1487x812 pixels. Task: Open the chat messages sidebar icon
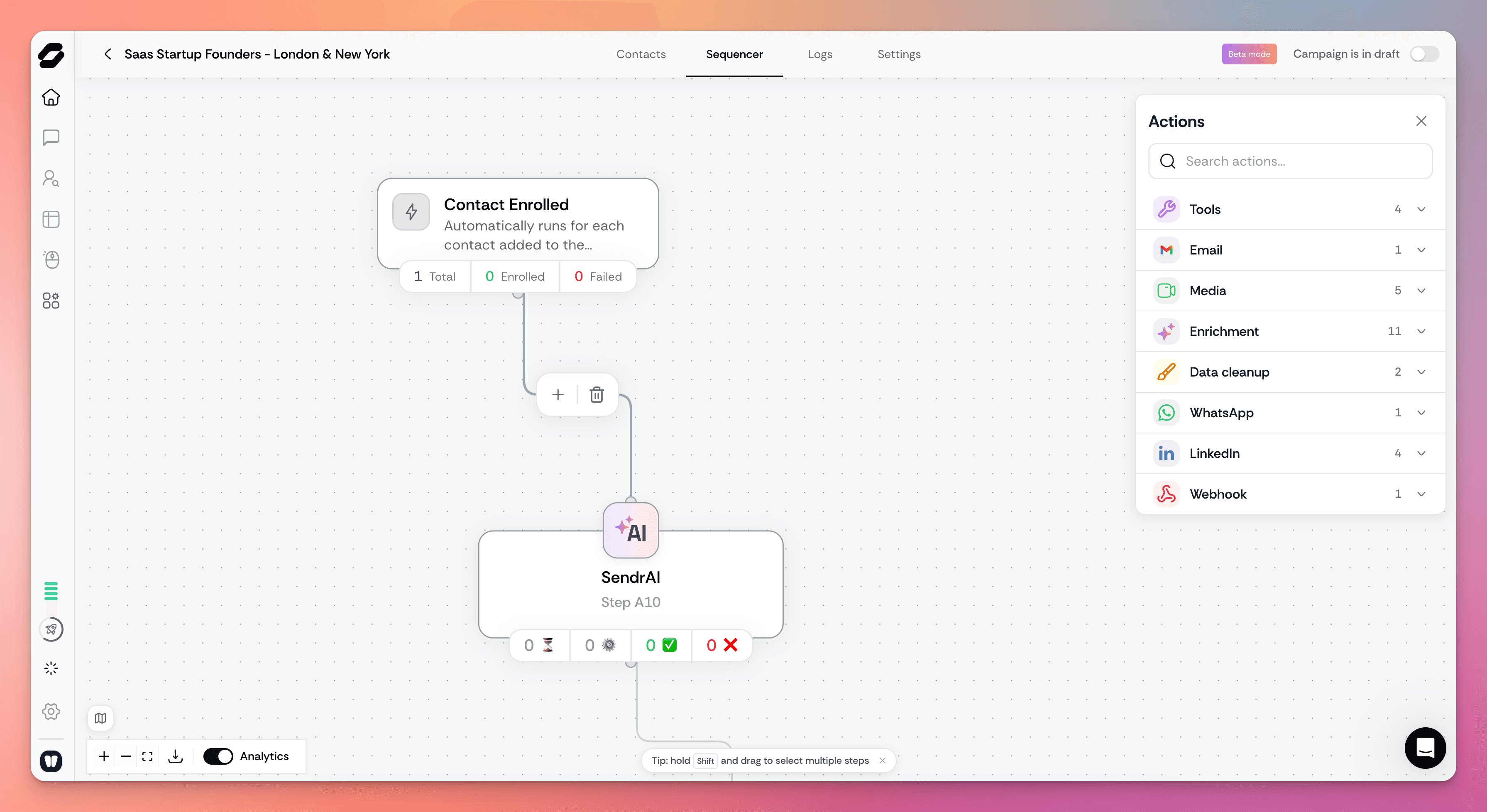click(x=51, y=137)
